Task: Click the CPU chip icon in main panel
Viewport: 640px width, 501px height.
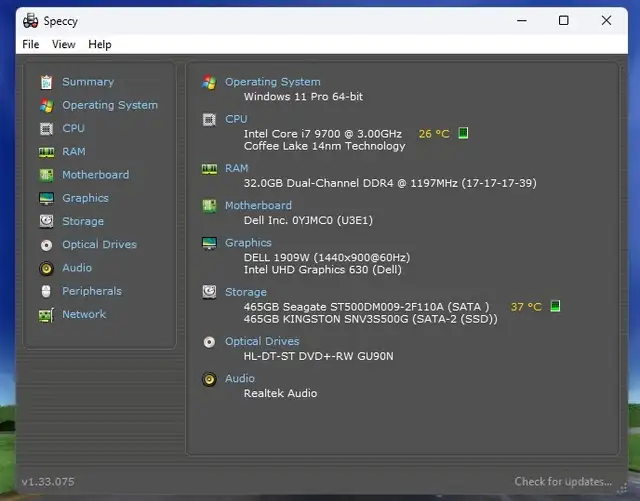Action: click(x=209, y=119)
